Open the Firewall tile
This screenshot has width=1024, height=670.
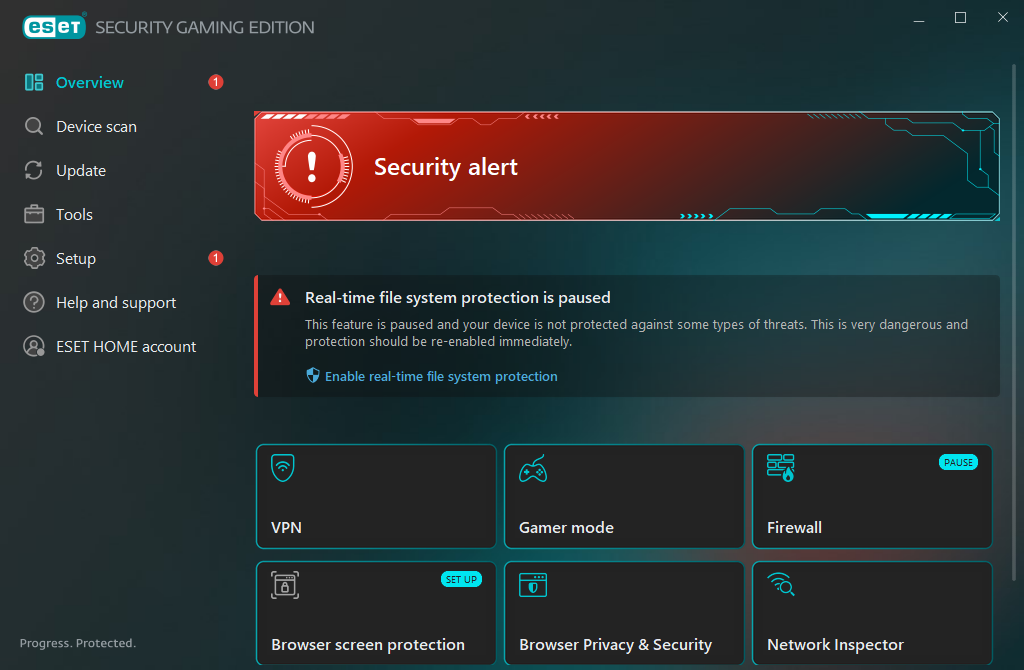872,496
